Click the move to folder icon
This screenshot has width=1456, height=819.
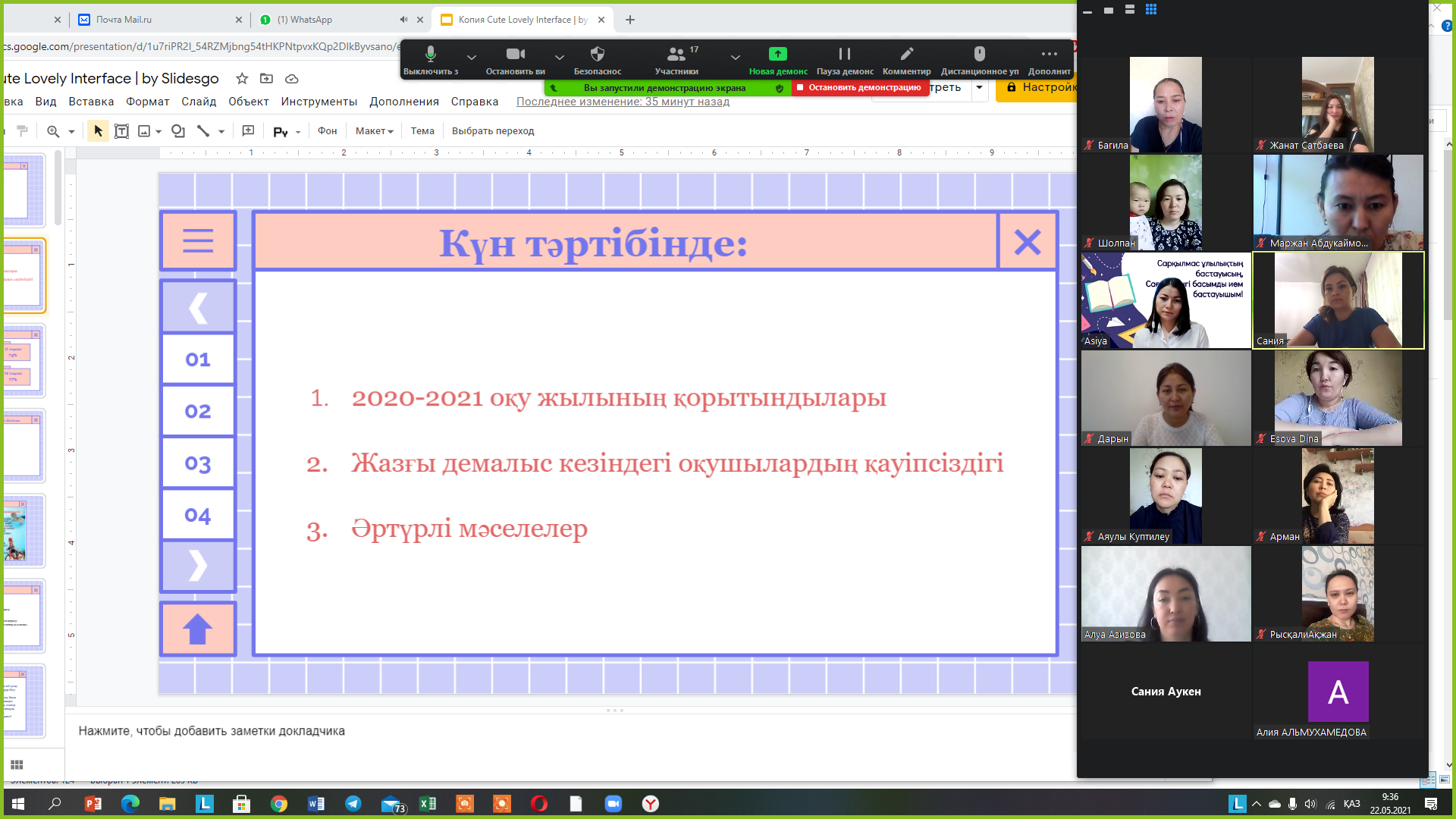click(266, 78)
